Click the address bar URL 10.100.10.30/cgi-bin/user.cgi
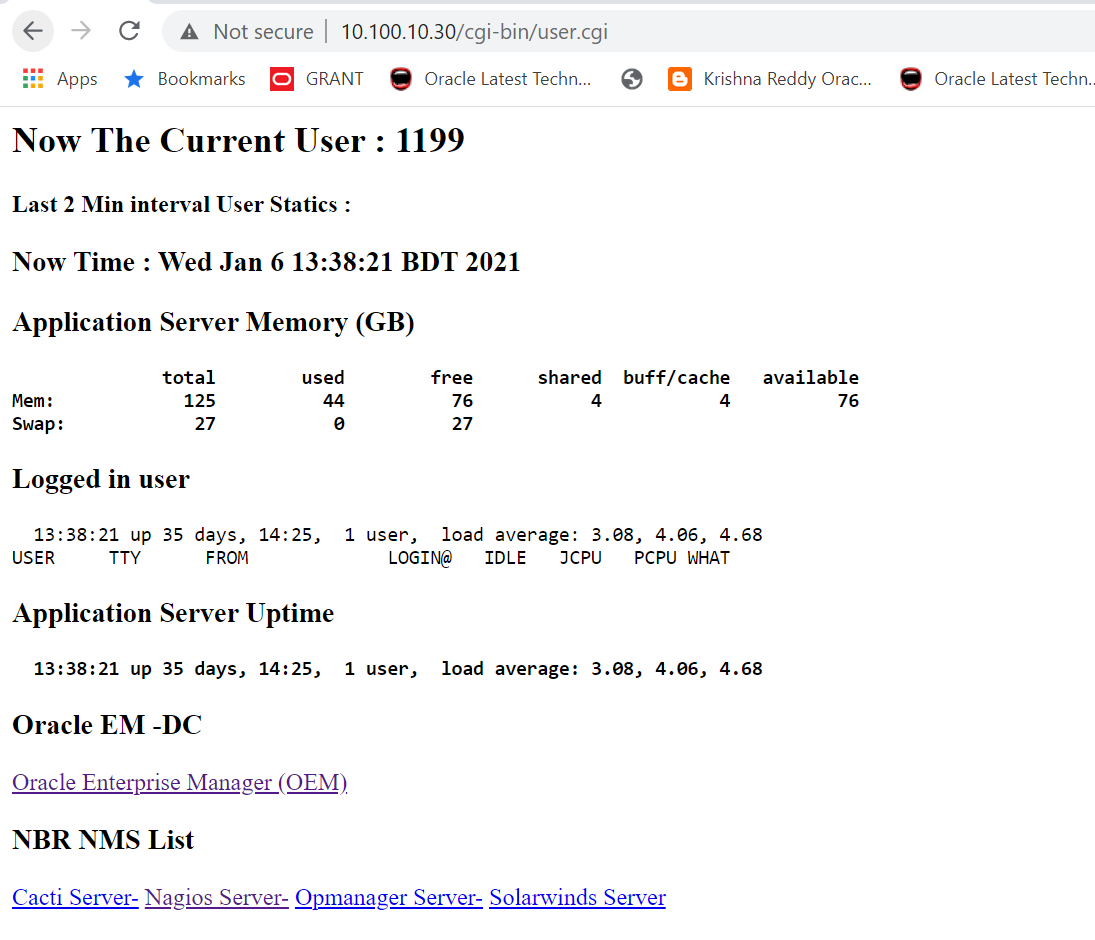Viewport: 1095px width, 940px height. [474, 32]
